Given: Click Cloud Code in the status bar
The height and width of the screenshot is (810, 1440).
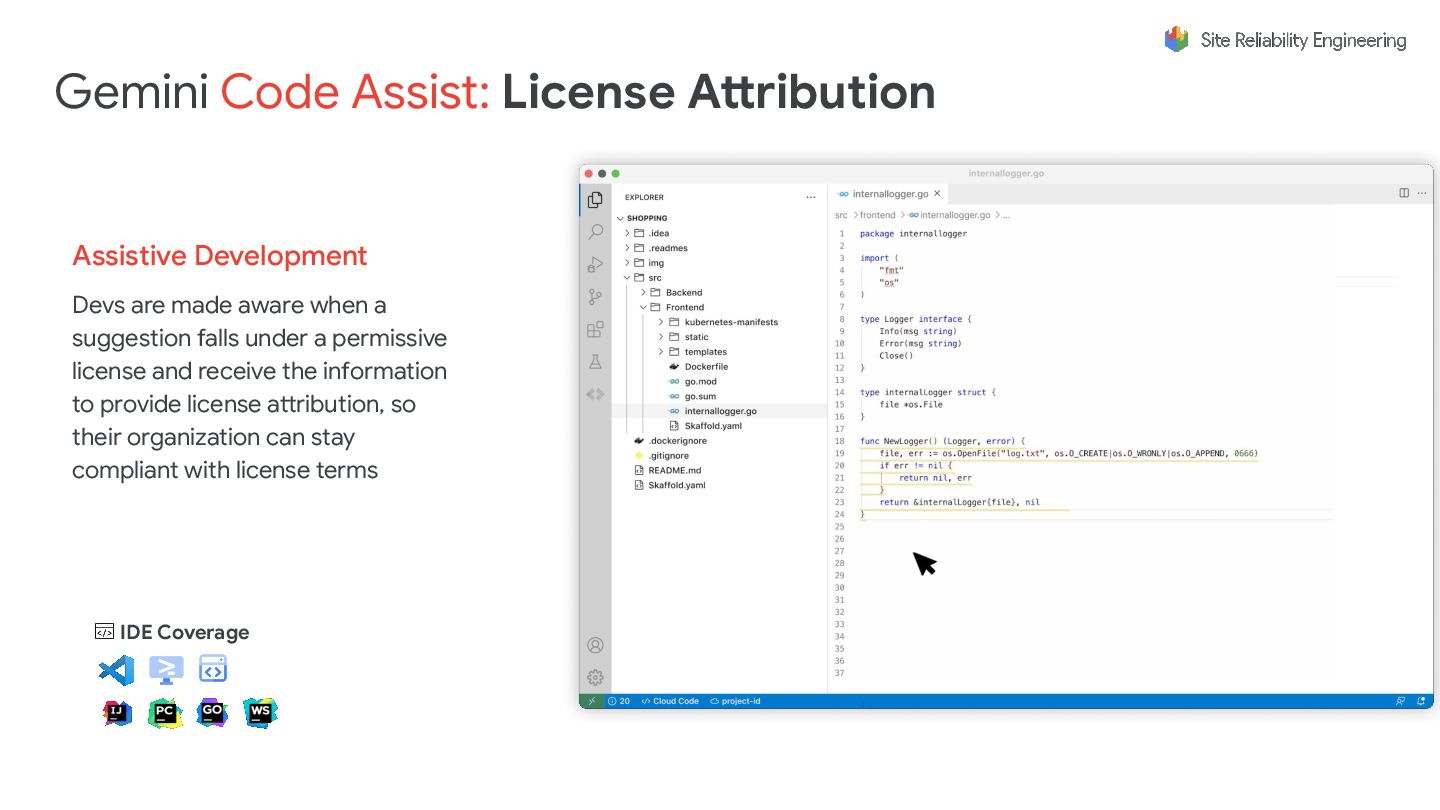Looking at the screenshot, I should coord(670,701).
